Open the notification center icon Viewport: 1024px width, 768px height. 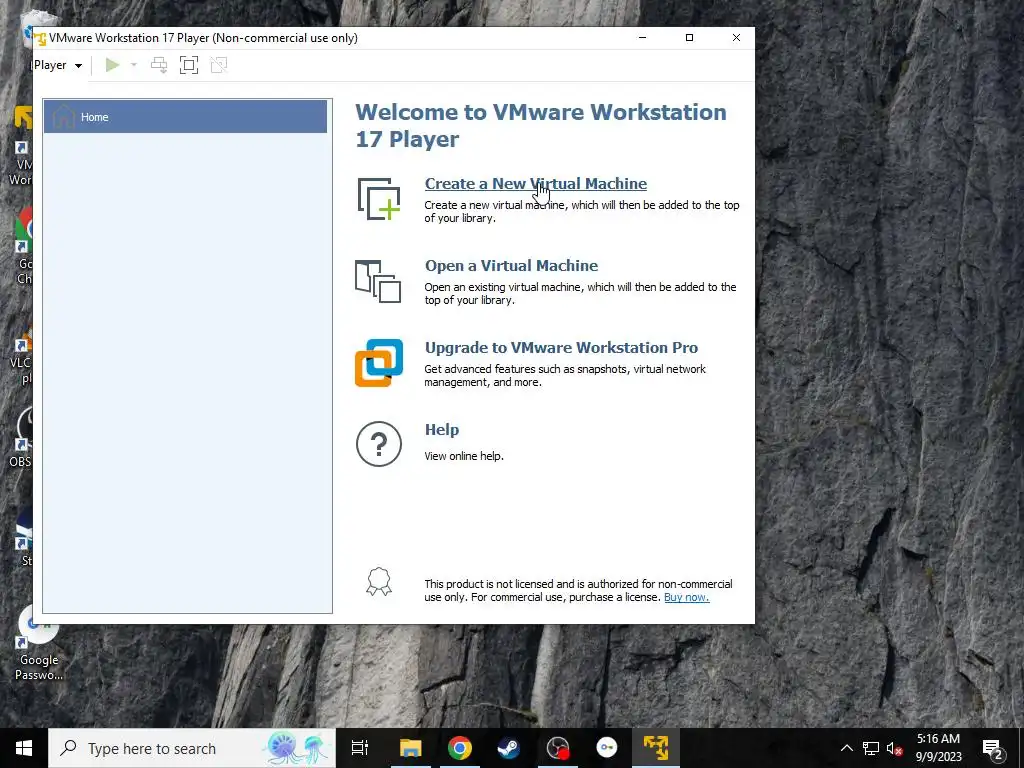coord(993,748)
